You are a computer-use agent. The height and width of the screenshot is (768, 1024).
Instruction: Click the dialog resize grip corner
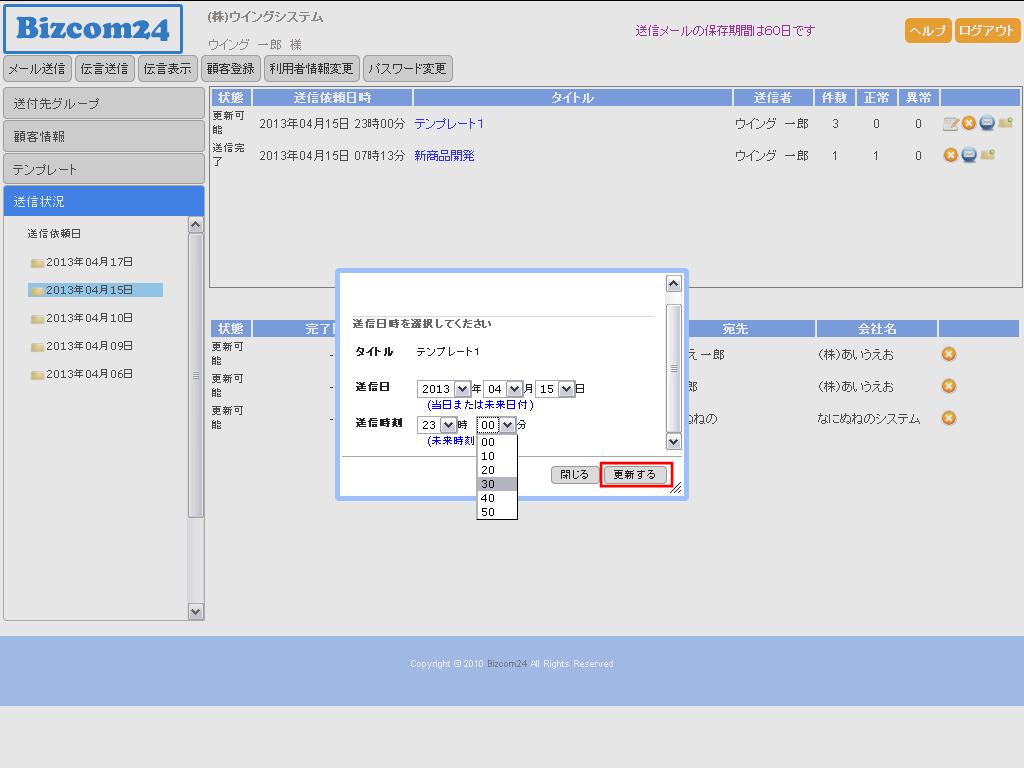(676, 488)
